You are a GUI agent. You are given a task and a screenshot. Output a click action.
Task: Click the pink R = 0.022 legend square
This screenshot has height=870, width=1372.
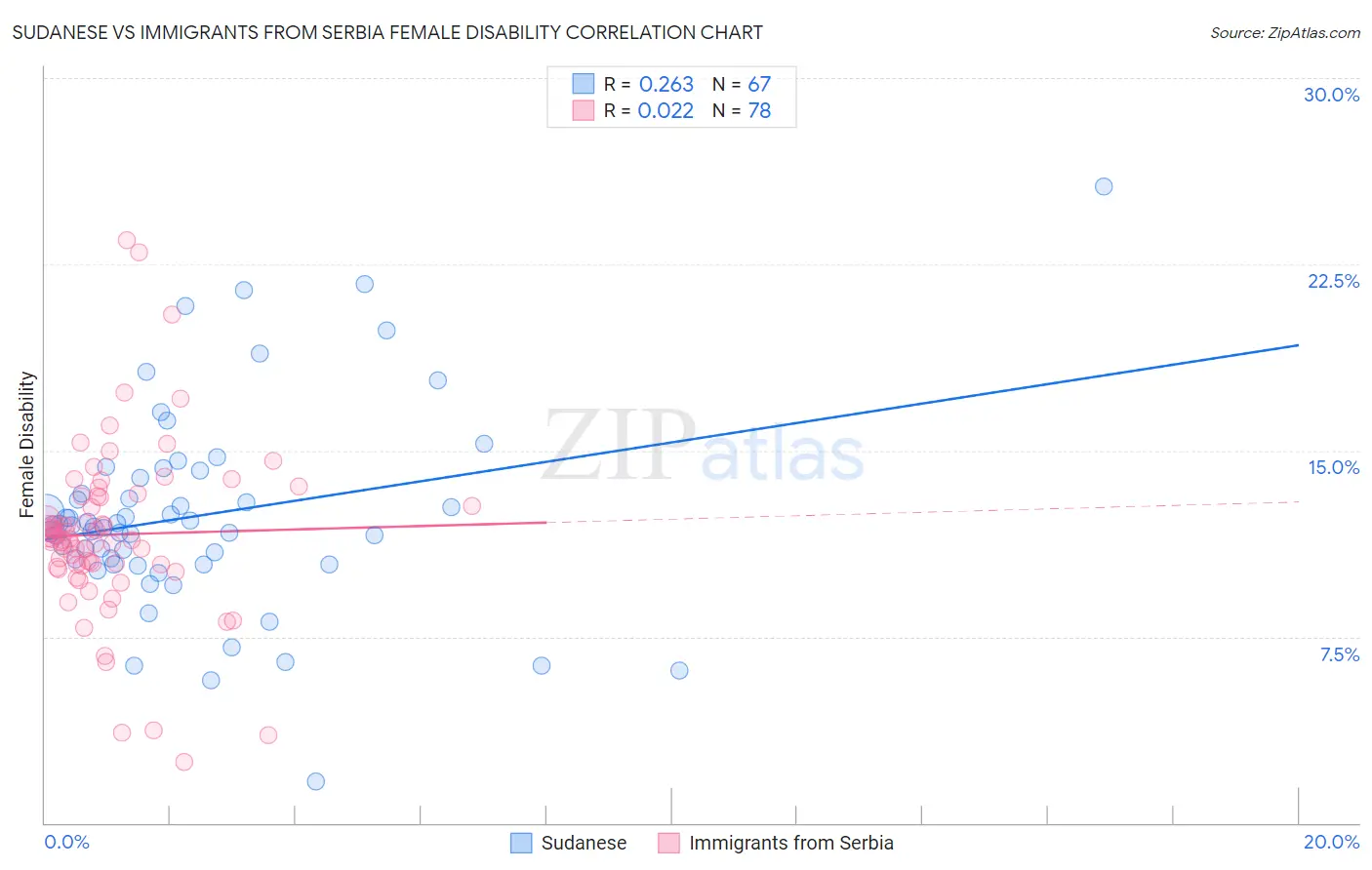pos(583,110)
